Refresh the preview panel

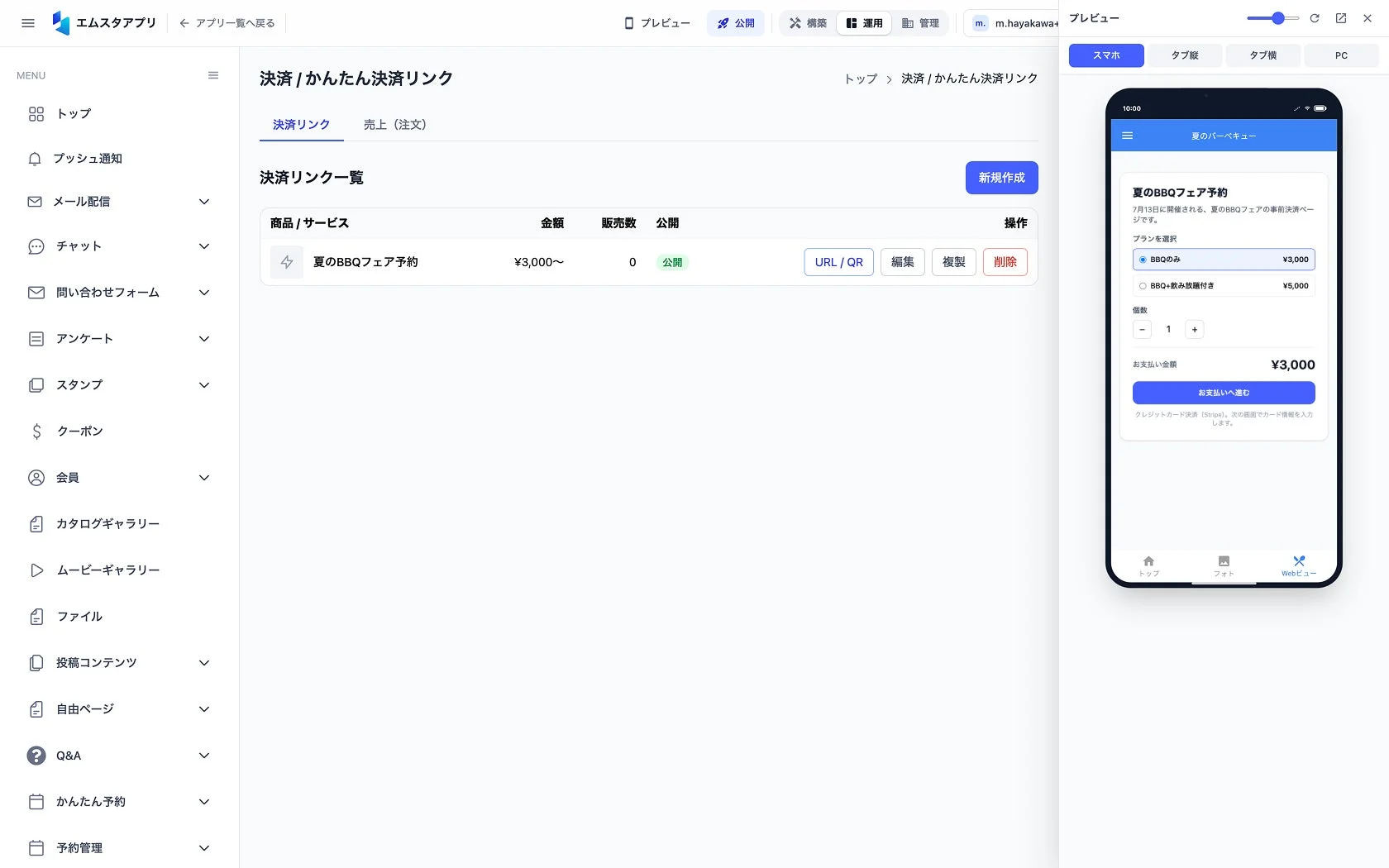(1315, 18)
